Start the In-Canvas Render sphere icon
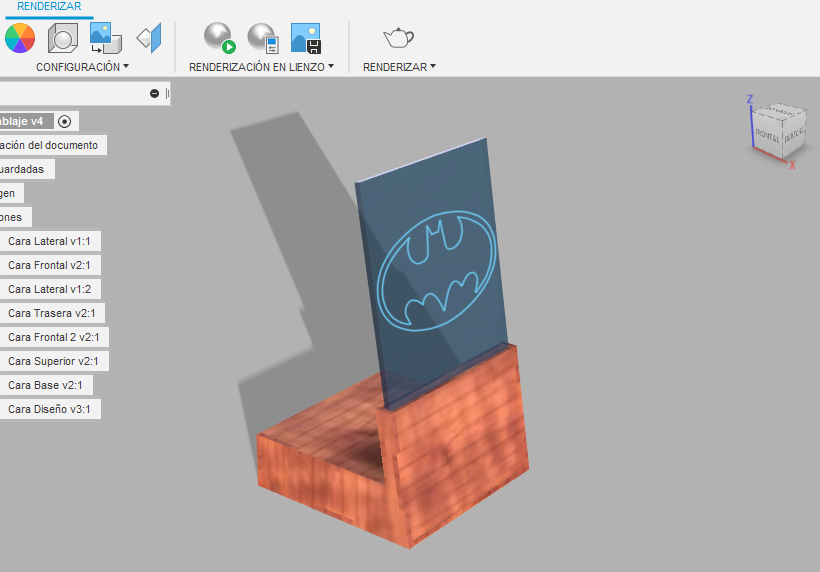Image resolution: width=820 pixels, height=572 pixels. (220, 38)
